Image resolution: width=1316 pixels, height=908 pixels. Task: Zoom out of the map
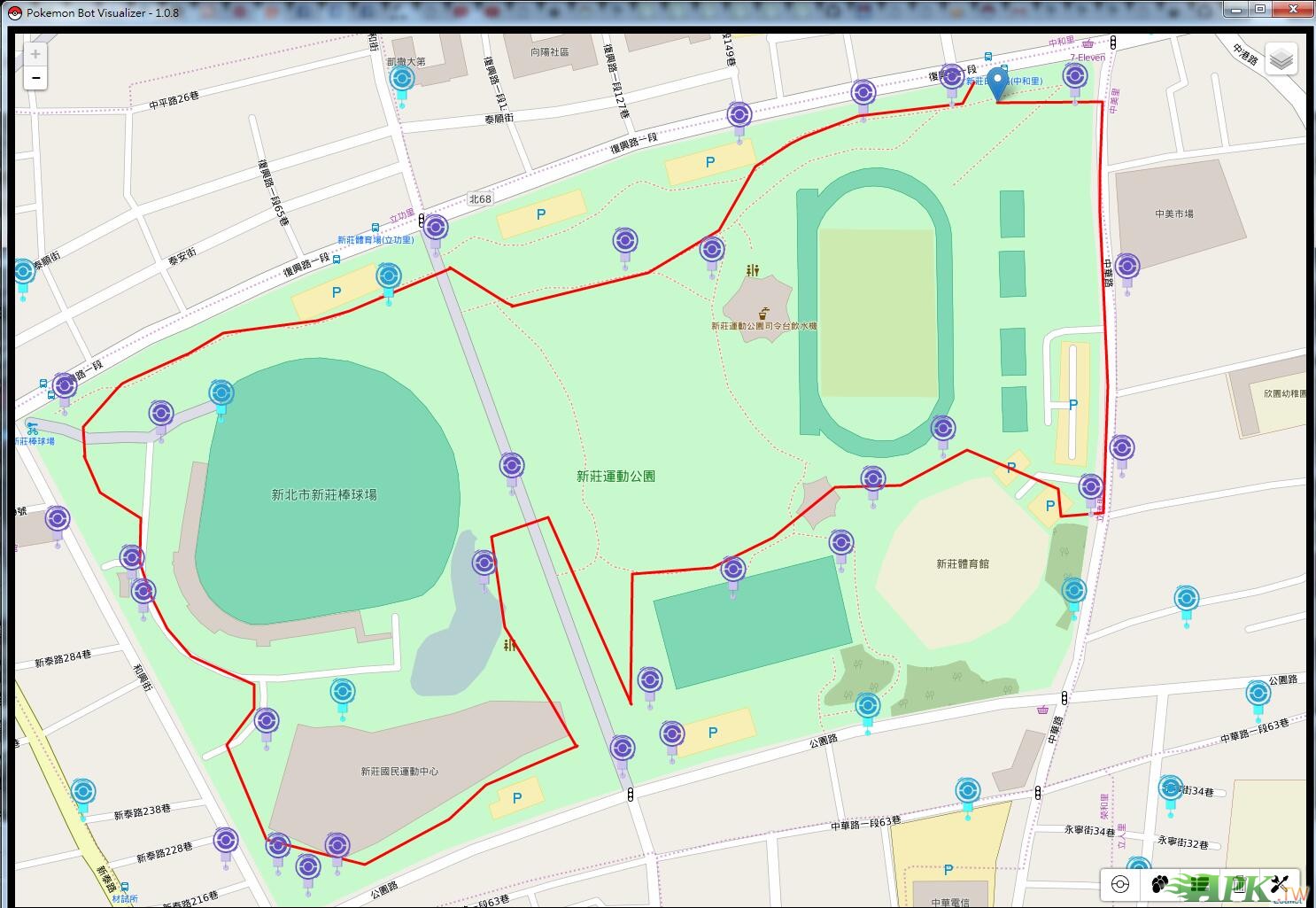point(35,78)
